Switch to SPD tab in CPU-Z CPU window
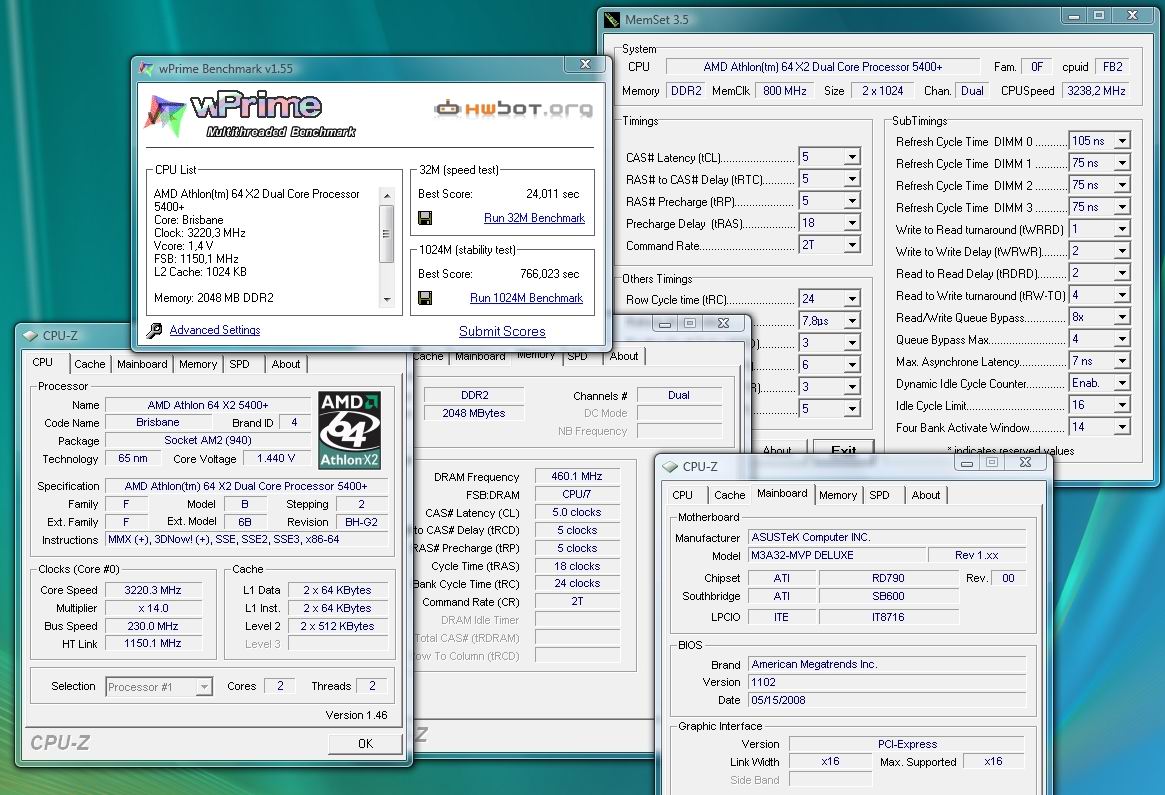The height and width of the screenshot is (795, 1165). click(x=239, y=364)
